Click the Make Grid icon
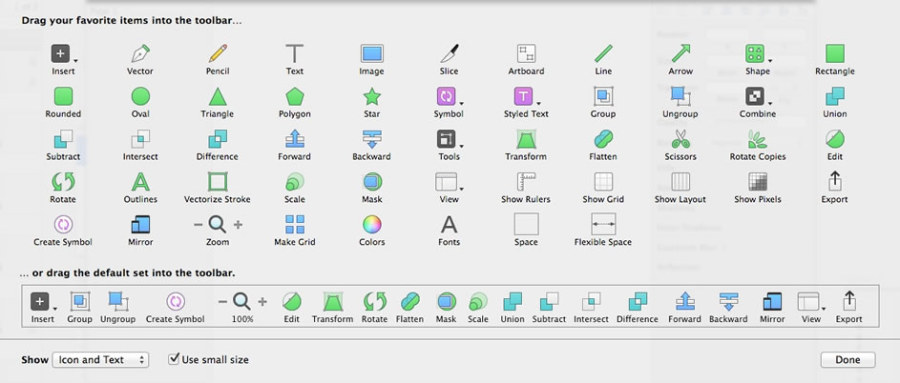900x383 pixels. coord(294,225)
